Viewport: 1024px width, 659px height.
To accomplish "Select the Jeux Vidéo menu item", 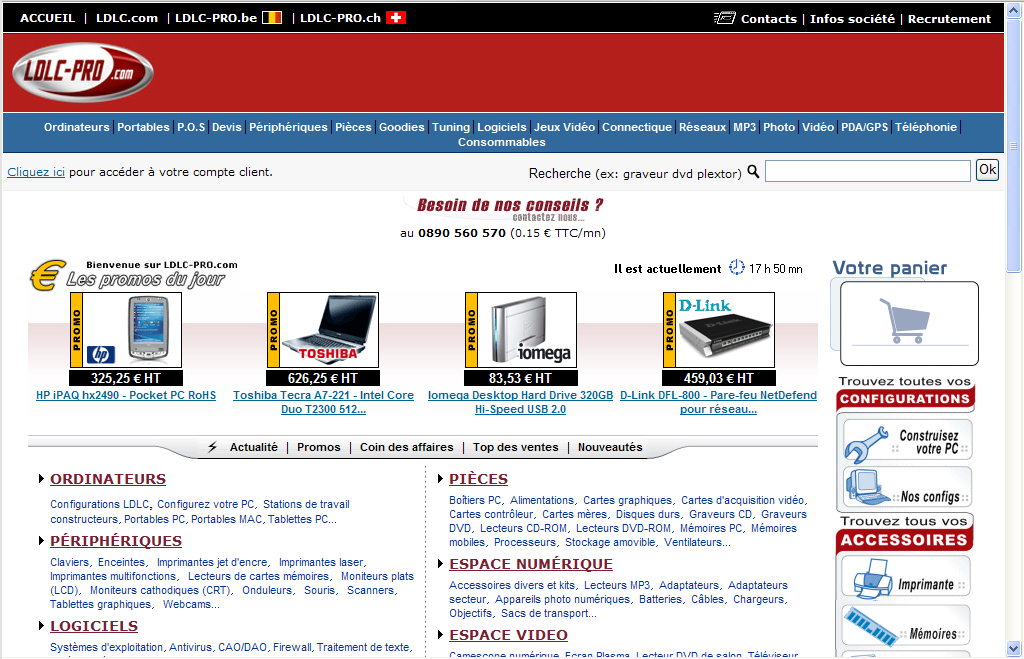I will coord(564,127).
